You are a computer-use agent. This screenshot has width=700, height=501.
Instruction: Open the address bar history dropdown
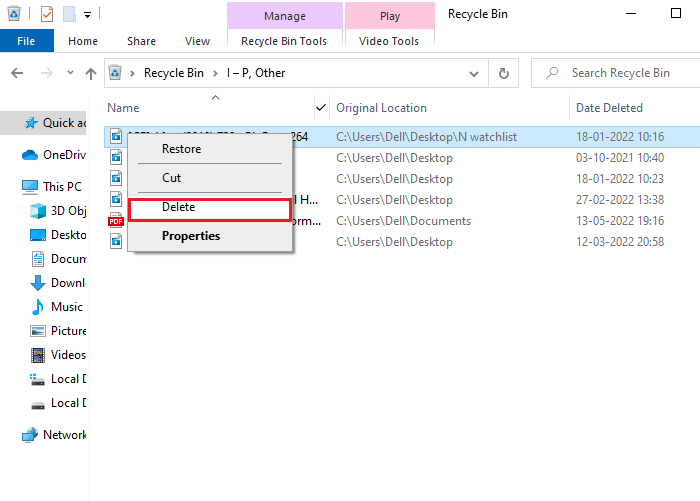coord(474,74)
